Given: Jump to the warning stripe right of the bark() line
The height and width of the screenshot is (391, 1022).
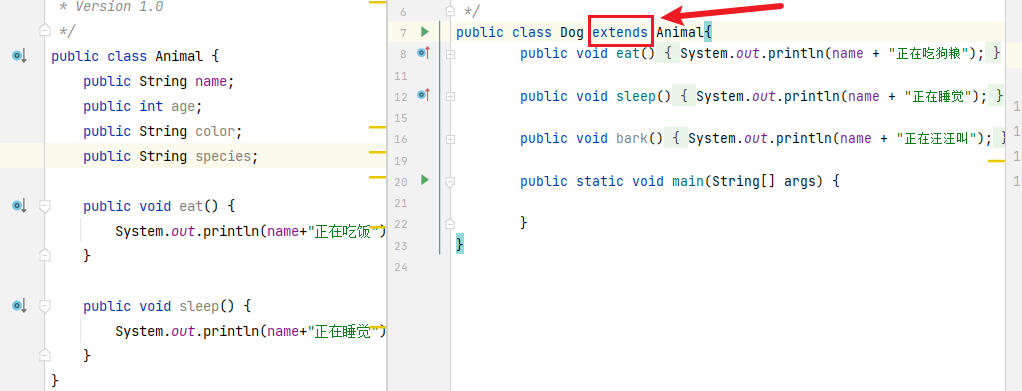Looking at the screenshot, I should pos(997,160).
